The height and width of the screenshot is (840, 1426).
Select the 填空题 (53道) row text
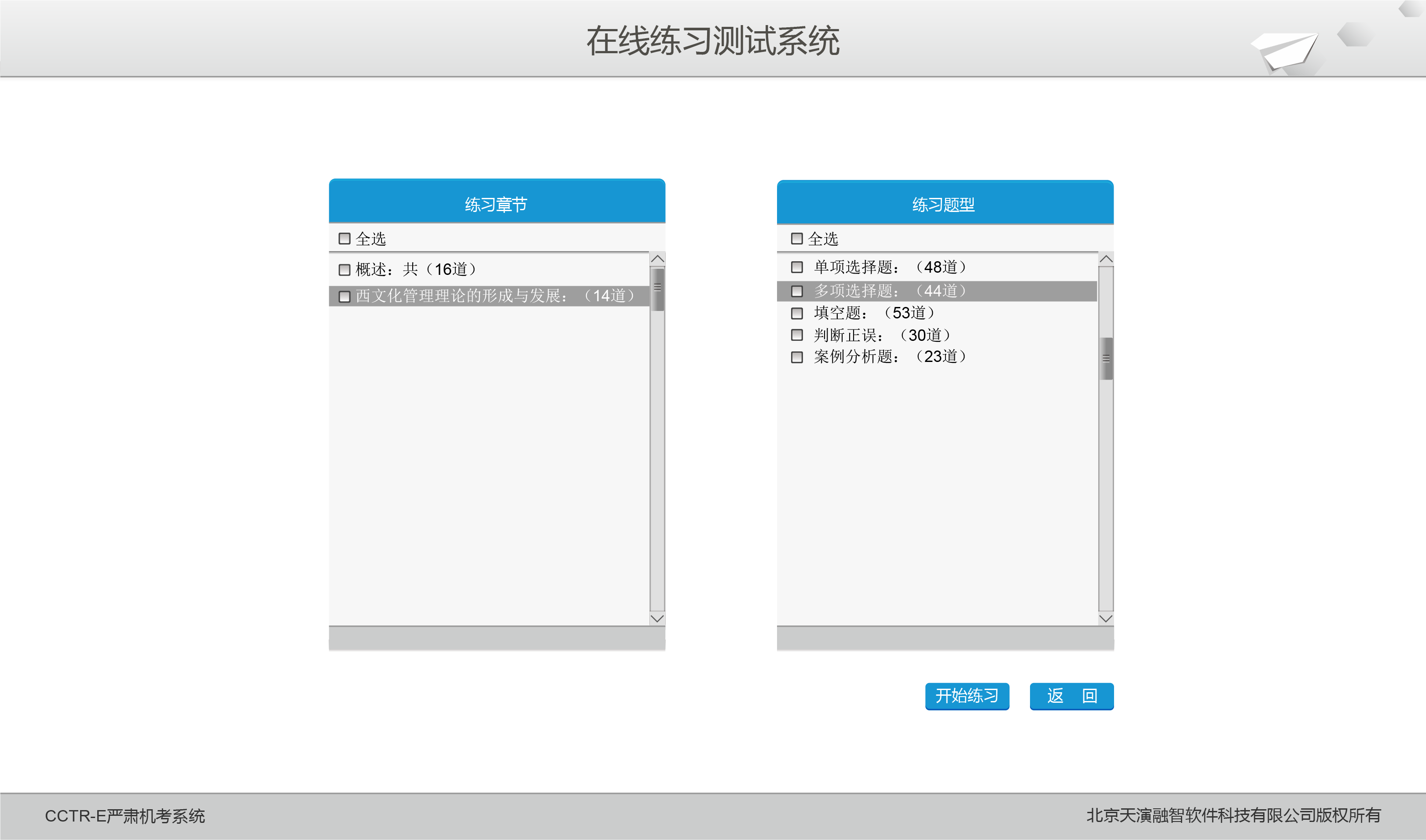point(874,313)
